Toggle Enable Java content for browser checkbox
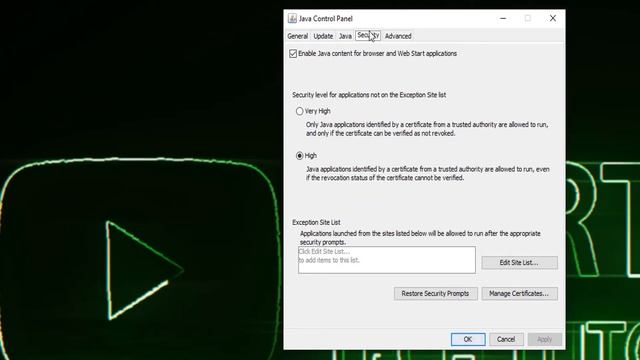 click(x=293, y=53)
